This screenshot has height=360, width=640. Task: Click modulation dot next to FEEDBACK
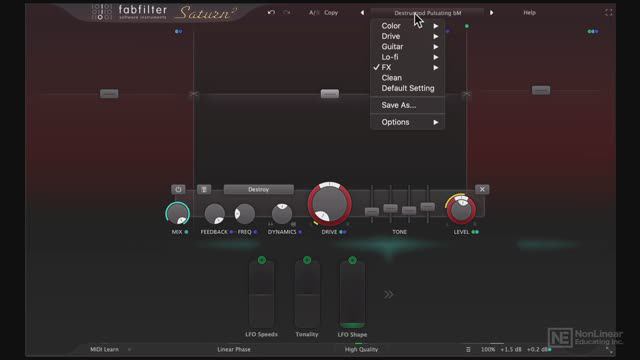231,232
